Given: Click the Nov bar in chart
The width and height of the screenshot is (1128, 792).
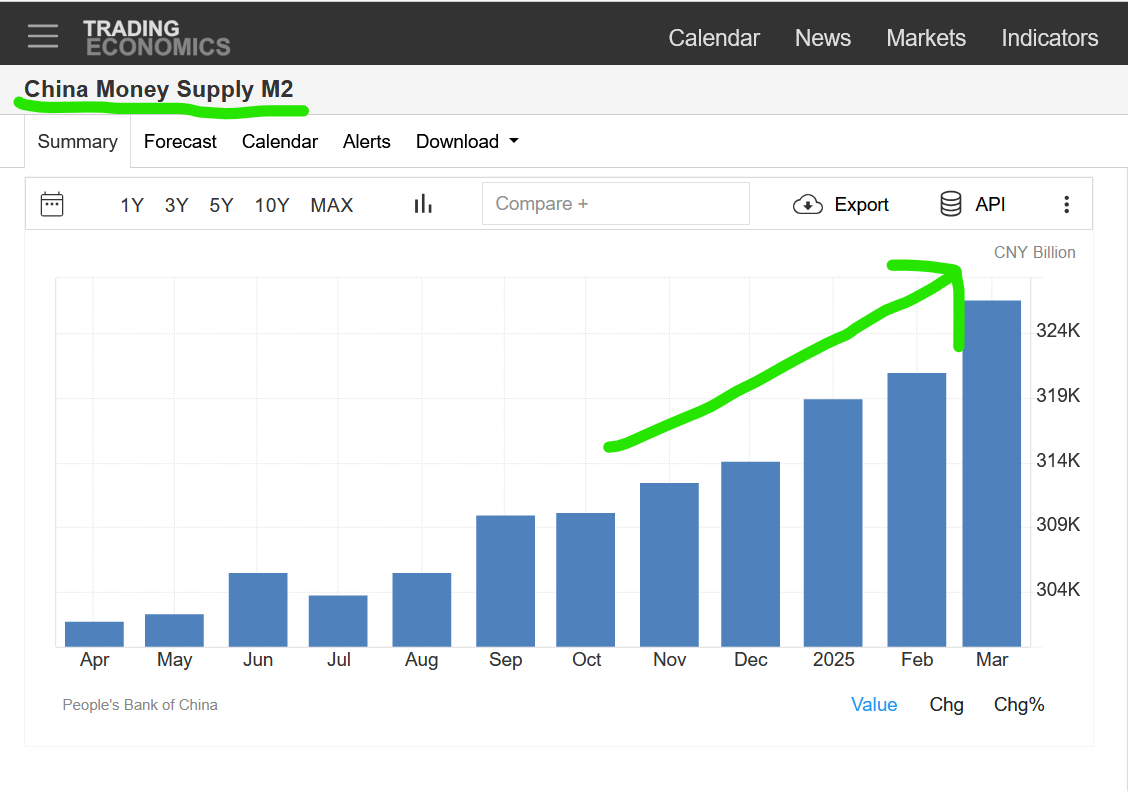Looking at the screenshot, I should pos(669,565).
